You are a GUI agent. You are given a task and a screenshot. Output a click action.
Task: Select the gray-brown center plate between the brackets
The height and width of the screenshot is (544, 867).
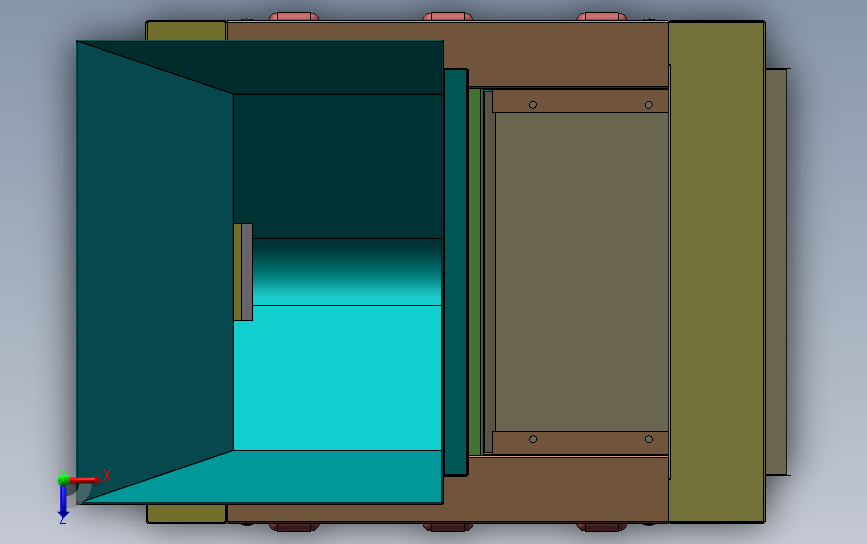(582, 271)
